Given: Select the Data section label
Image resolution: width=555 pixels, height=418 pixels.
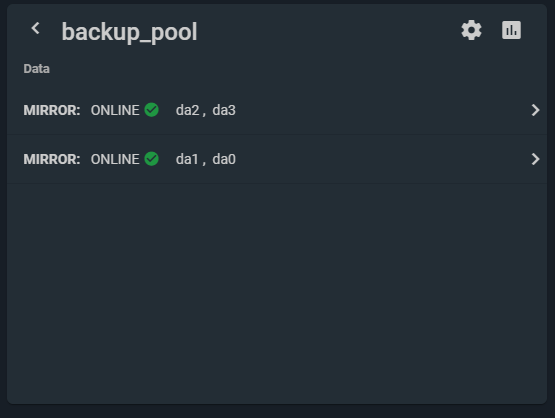Looking at the screenshot, I should [x=36, y=69].
